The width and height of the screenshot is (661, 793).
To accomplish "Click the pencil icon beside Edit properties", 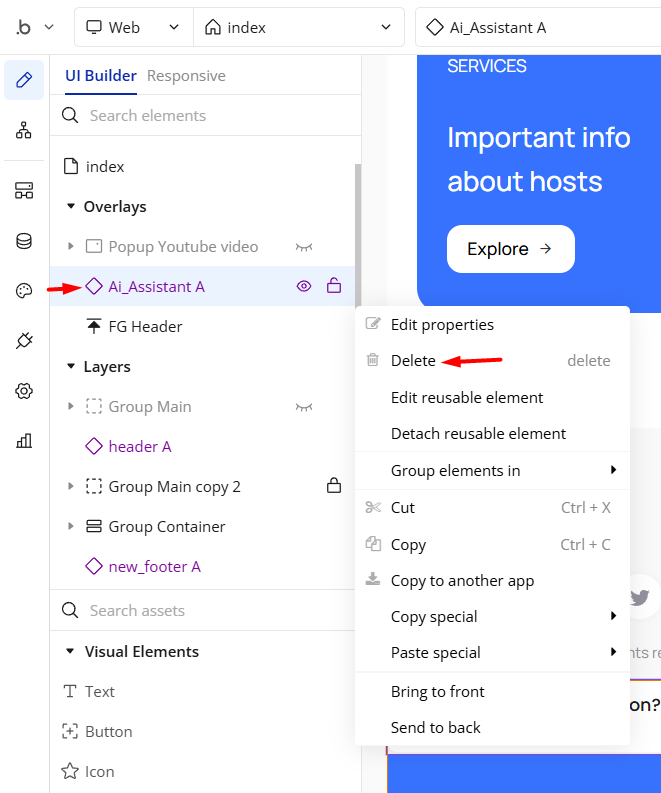I will pyautogui.click(x=373, y=324).
